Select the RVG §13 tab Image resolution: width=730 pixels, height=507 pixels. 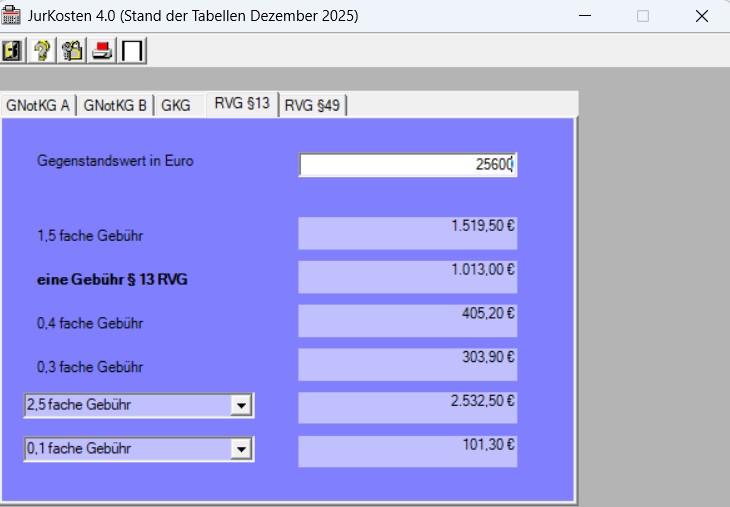click(x=242, y=103)
